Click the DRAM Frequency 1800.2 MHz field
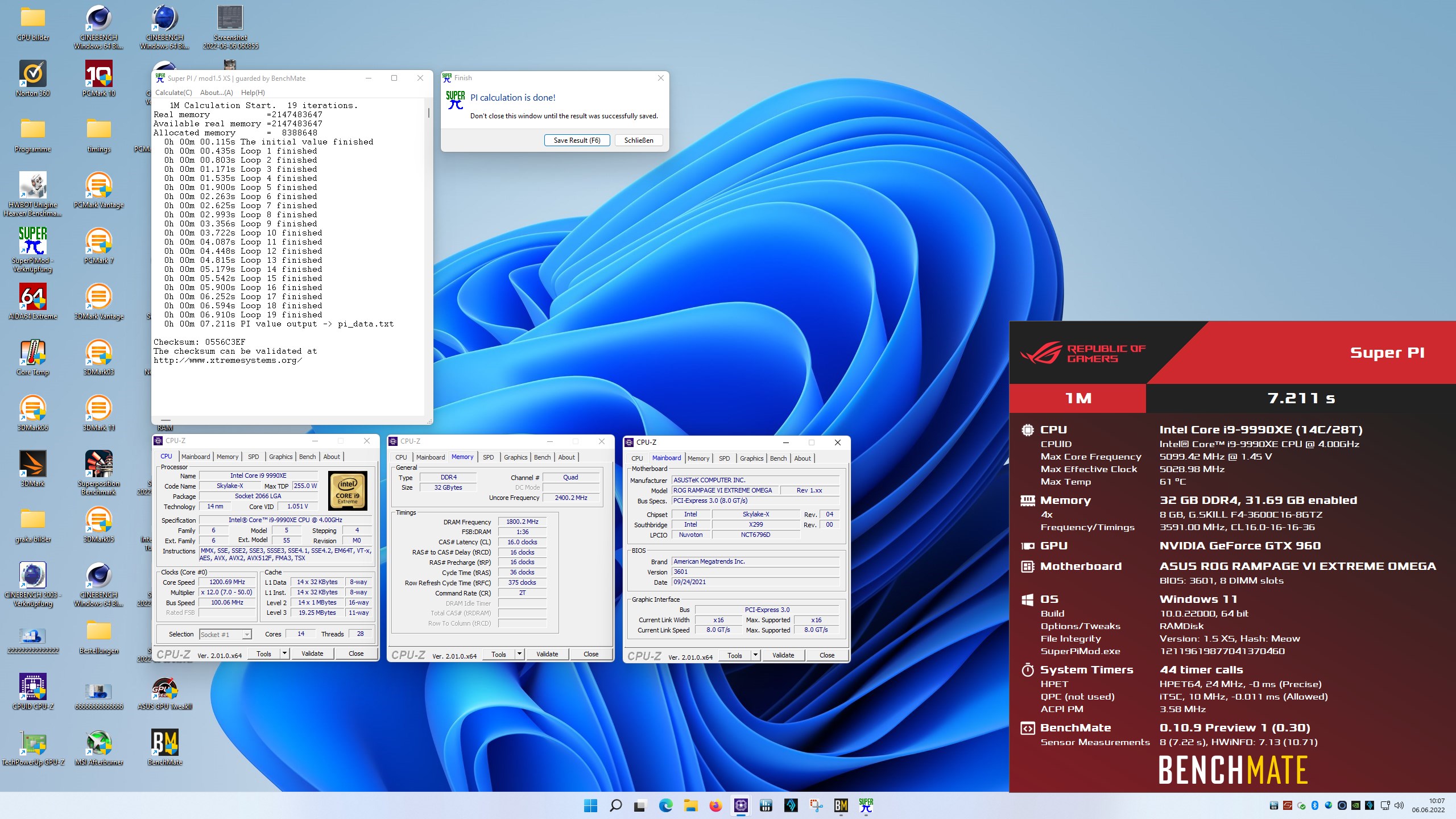 point(522,522)
